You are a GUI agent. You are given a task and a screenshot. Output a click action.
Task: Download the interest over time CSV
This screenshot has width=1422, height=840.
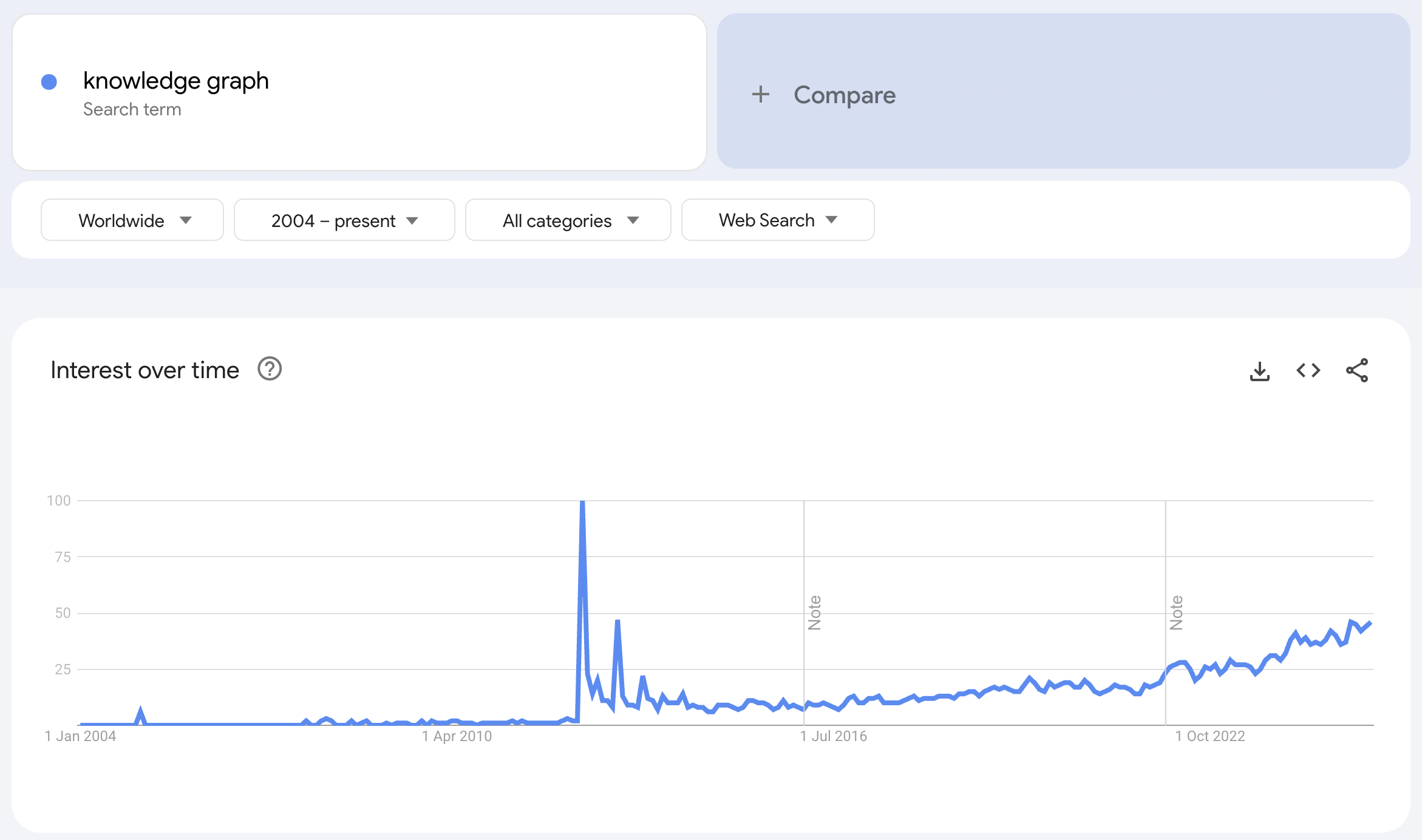[1260, 371]
